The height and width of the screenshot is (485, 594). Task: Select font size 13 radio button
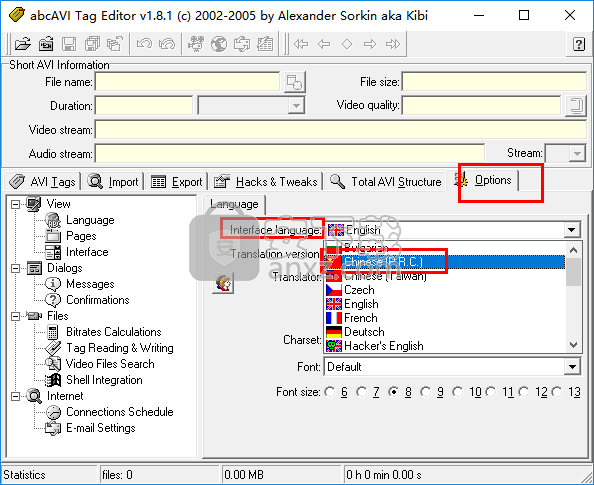(557, 392)
